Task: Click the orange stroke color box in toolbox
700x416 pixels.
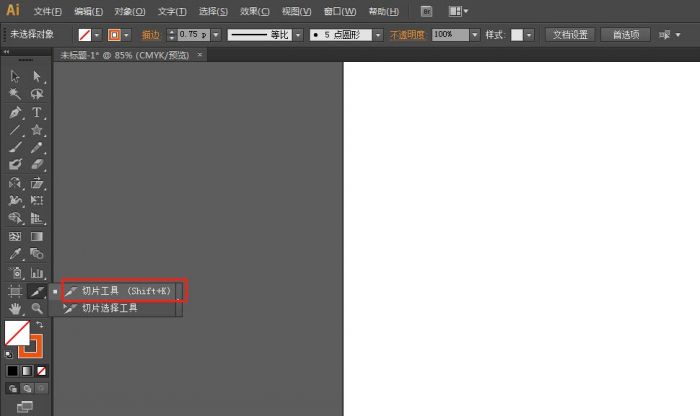Action: (x=29, y=346)
